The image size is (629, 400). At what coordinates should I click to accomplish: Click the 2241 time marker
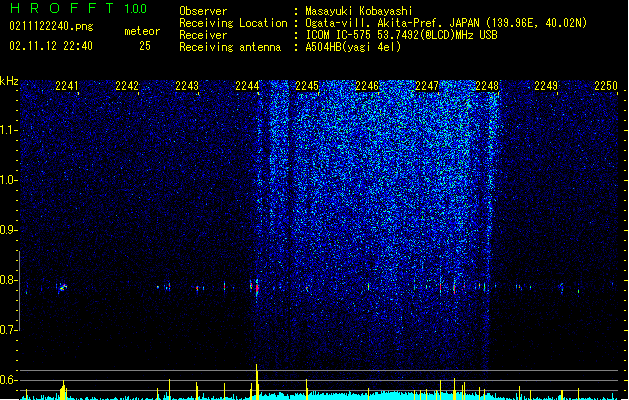67,86
